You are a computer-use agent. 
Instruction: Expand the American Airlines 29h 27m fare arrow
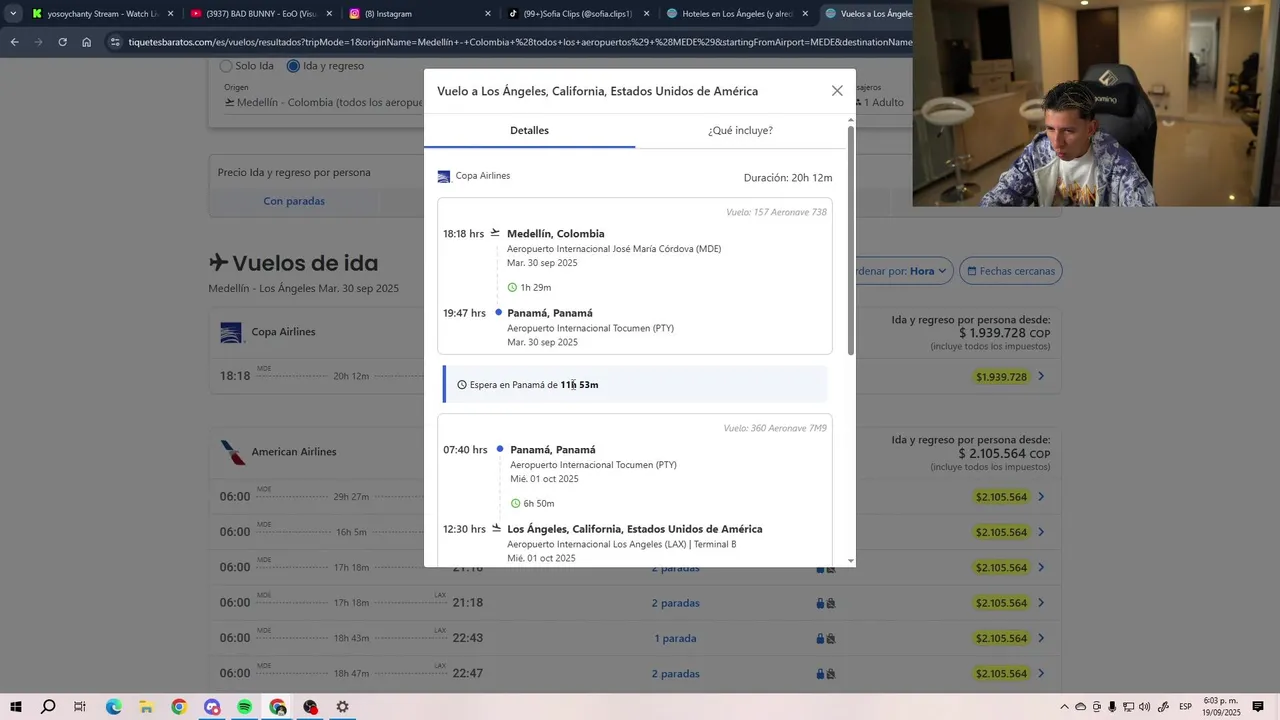pos(1041,497)
